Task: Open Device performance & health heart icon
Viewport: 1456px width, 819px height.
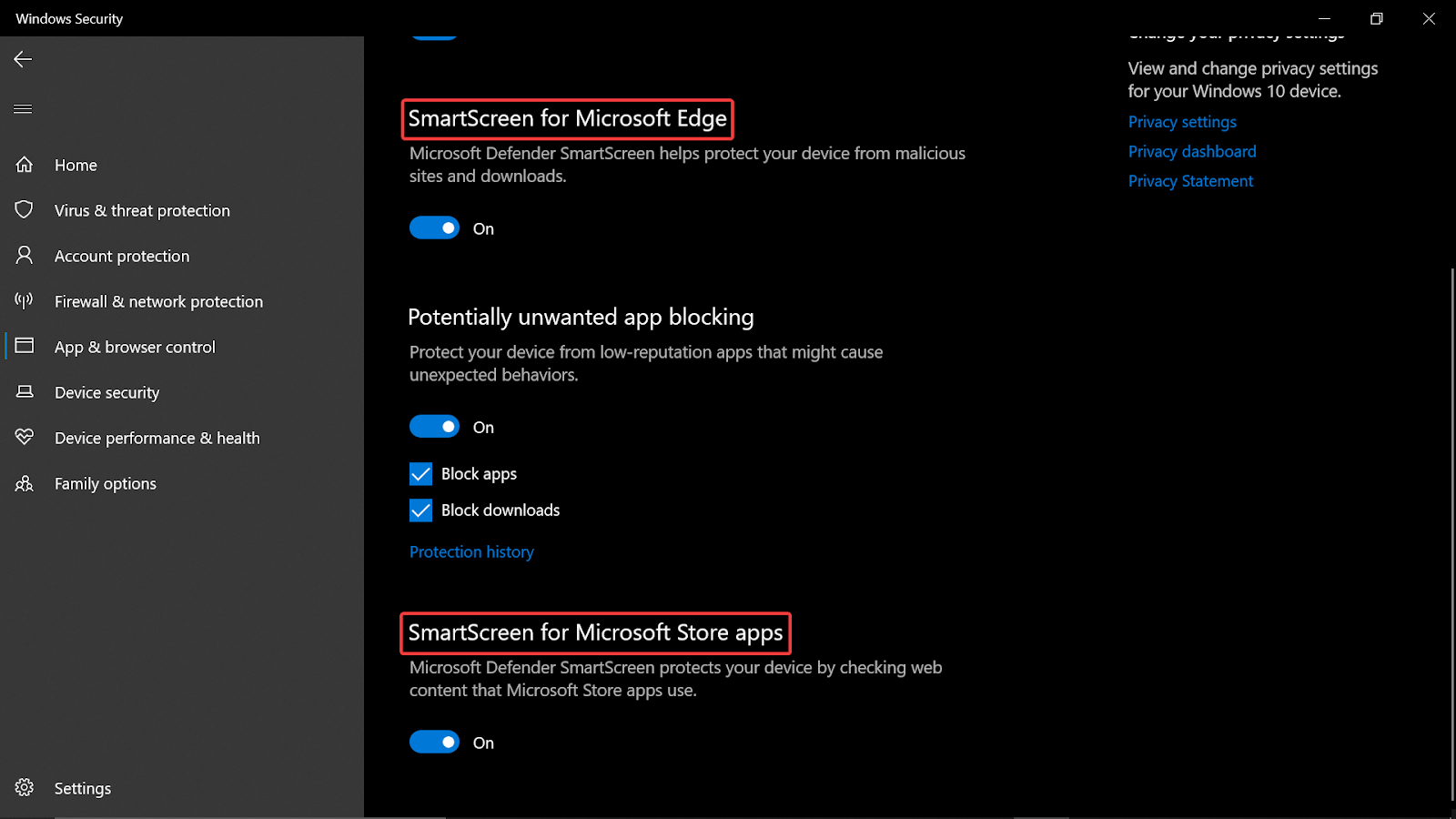Action: (25, 438)
